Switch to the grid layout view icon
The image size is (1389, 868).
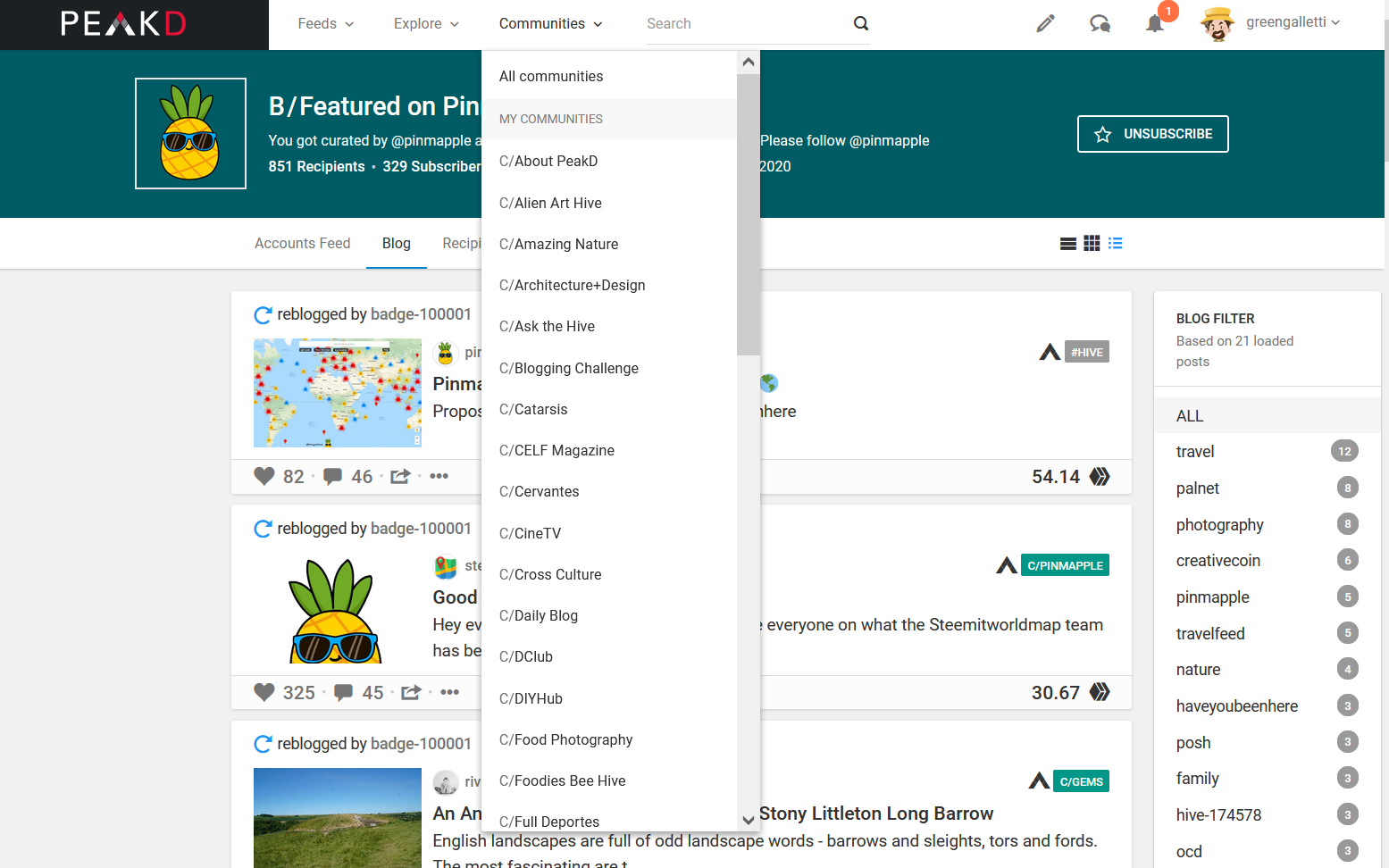coord(1092,243)
